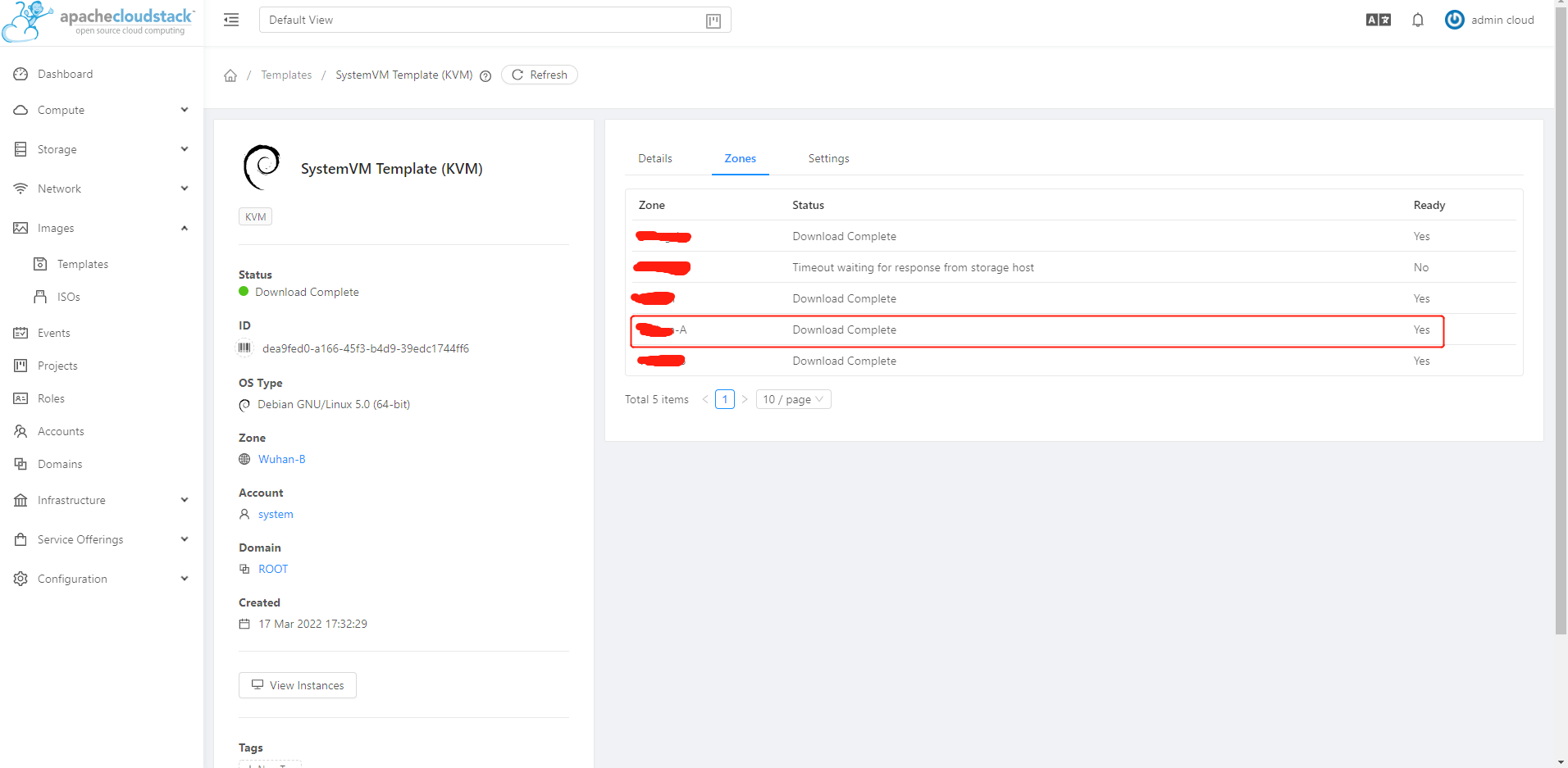The height and width of the screenshot is (768, 1568).
Task: Expand the Compute menu chevron
Action: tap(185, 110)
